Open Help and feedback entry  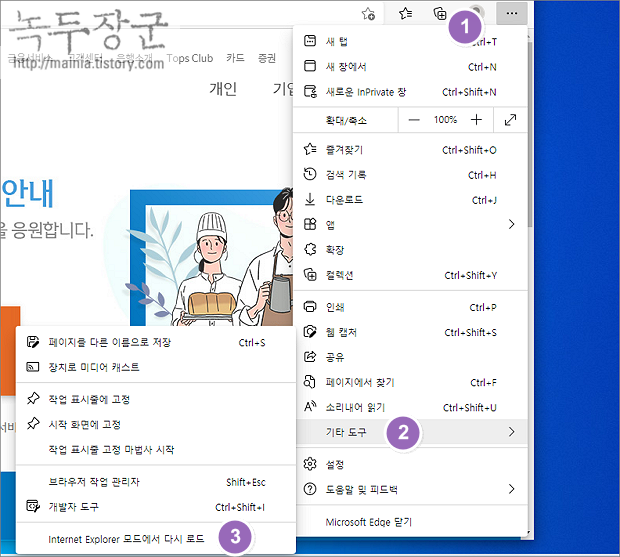pos(410,490)
